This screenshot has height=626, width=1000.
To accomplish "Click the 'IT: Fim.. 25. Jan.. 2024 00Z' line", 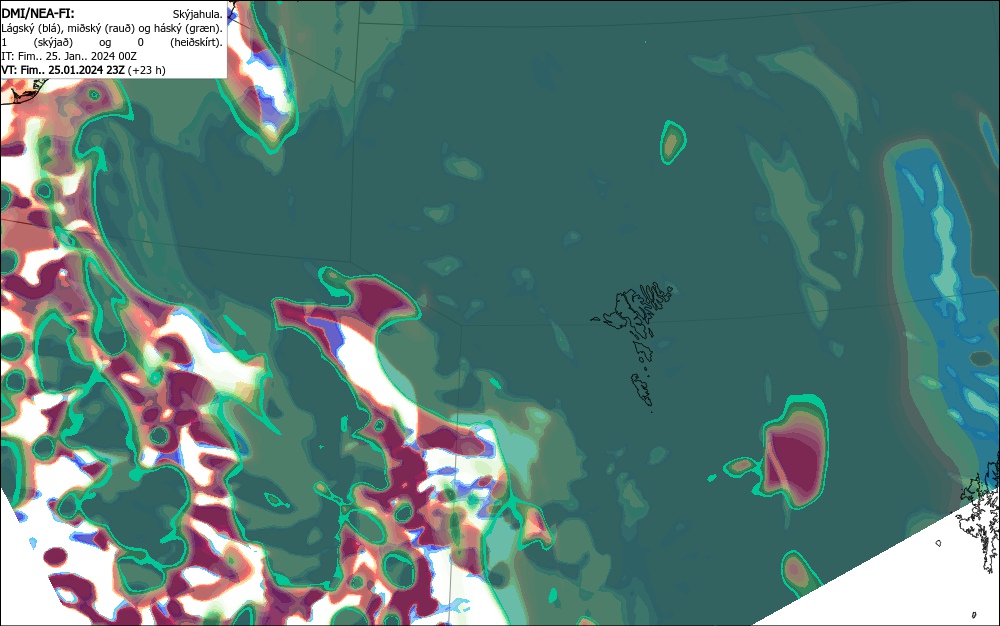I will (x=69, y=56).
